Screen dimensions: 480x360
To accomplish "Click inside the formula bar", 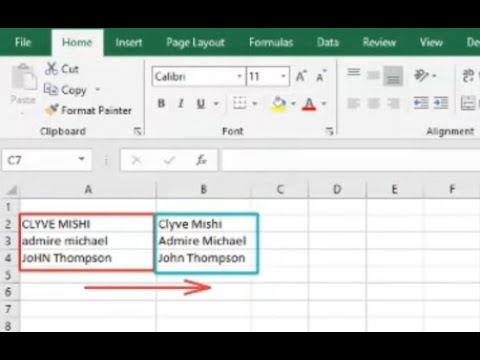I will click(351, 160).
